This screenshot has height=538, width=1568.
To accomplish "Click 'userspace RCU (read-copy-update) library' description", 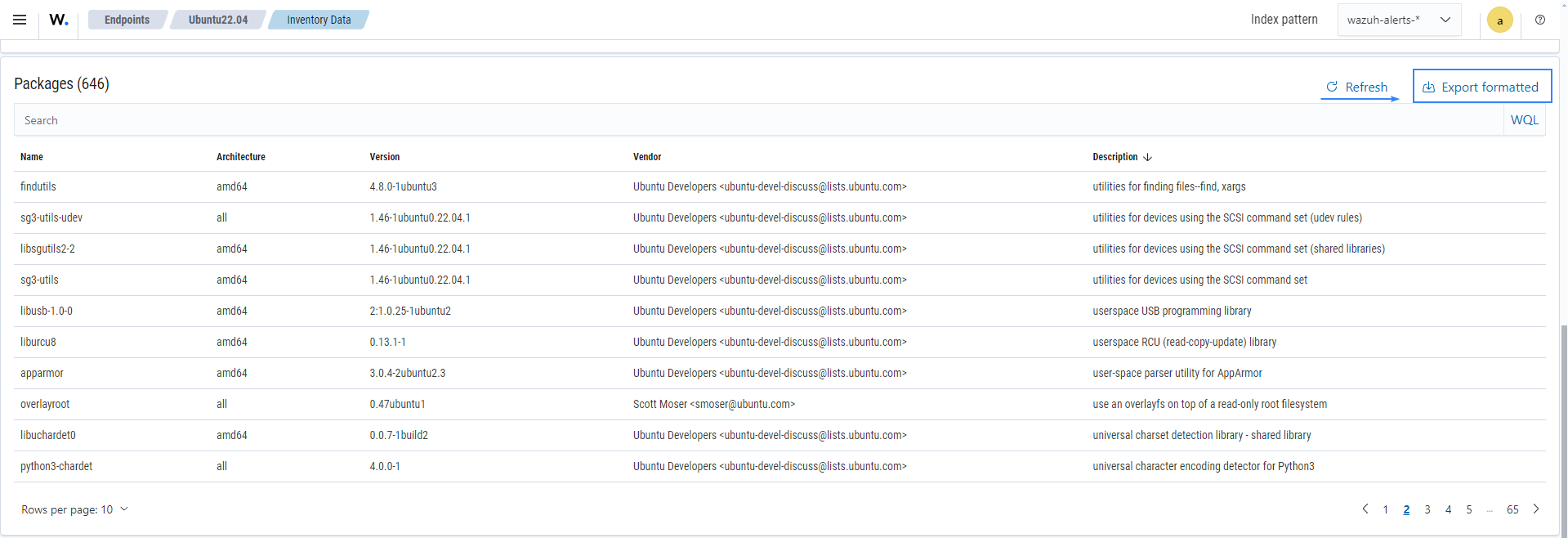I will coord(1185,343).
